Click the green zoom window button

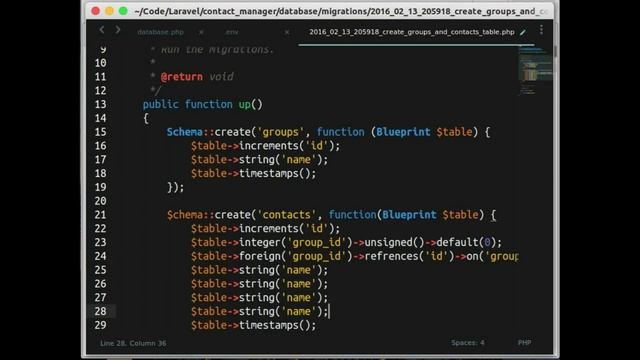pyautogui.click(x=123, y=11)
